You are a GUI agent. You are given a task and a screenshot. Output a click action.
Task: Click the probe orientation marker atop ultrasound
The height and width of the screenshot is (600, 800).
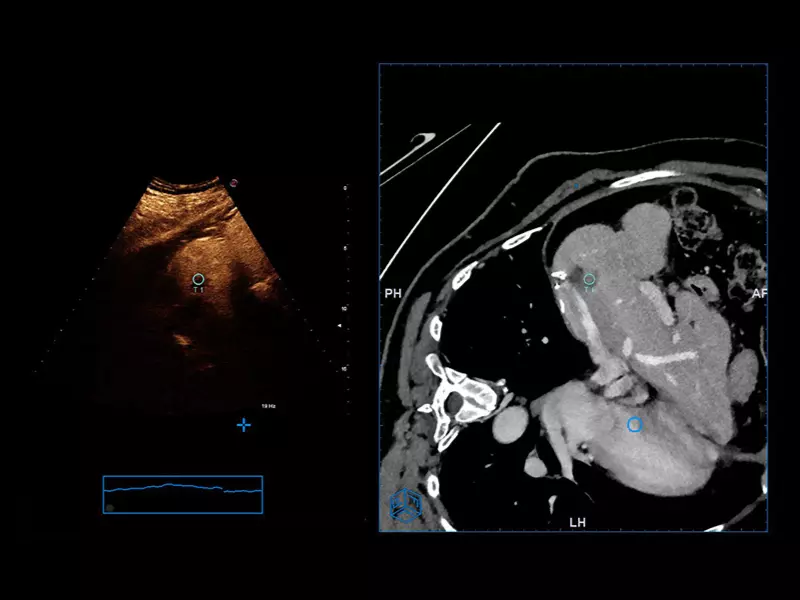tap(233, 183)
